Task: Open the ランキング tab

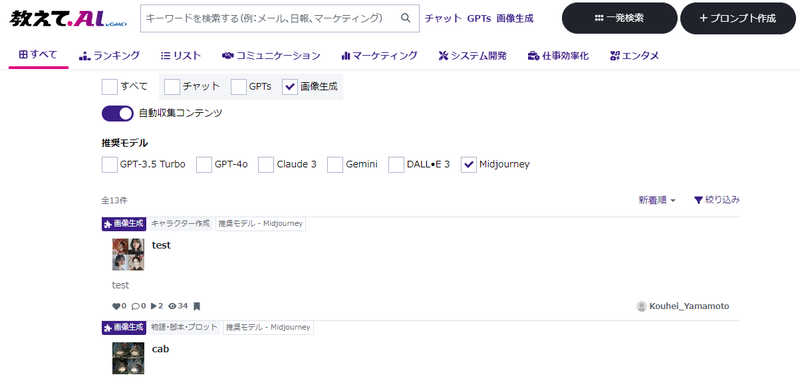Action: pos(110,56)
